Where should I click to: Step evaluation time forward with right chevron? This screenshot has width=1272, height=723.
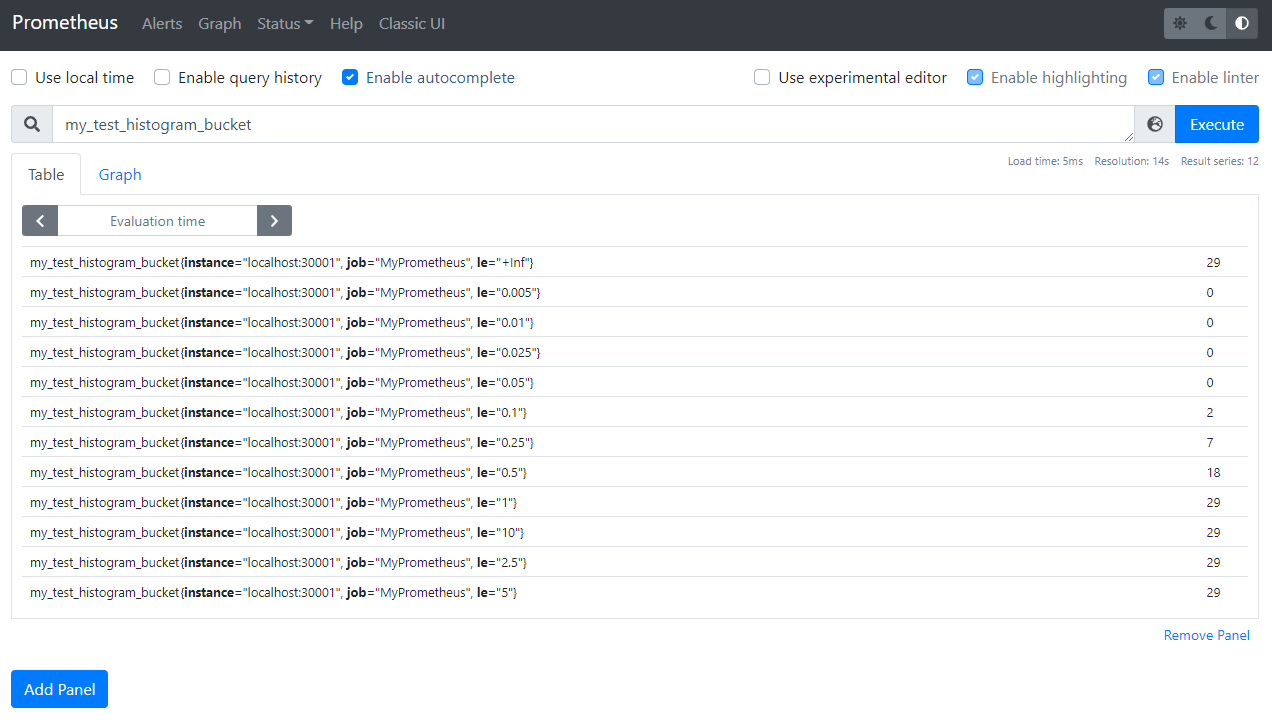coord(274,221)
